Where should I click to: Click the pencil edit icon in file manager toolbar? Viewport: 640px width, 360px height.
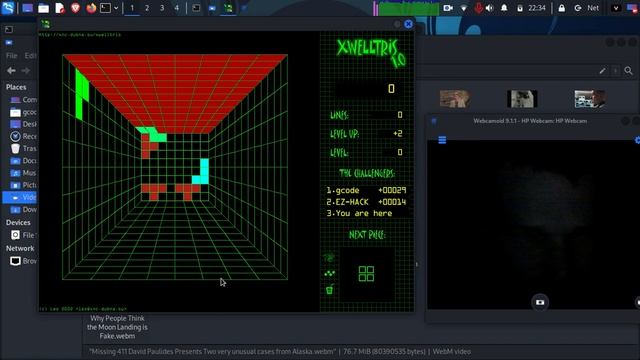602,71
